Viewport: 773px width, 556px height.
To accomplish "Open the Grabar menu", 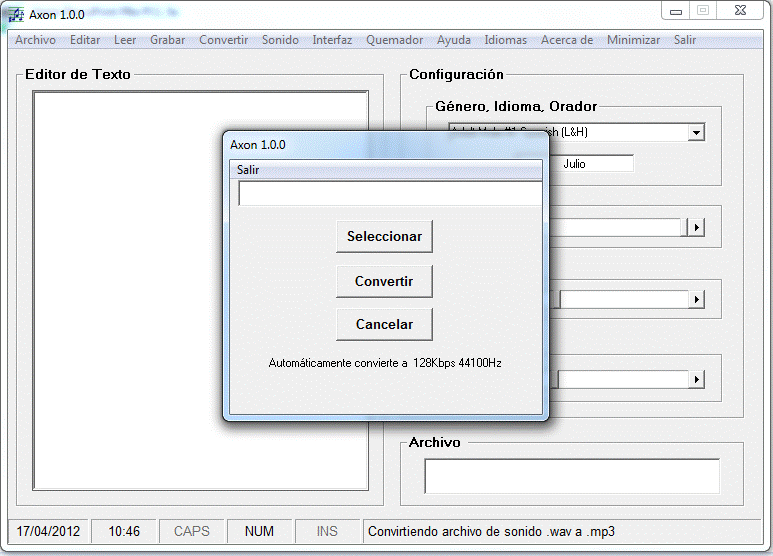I will pyautogui.click(x=167, y=41).
